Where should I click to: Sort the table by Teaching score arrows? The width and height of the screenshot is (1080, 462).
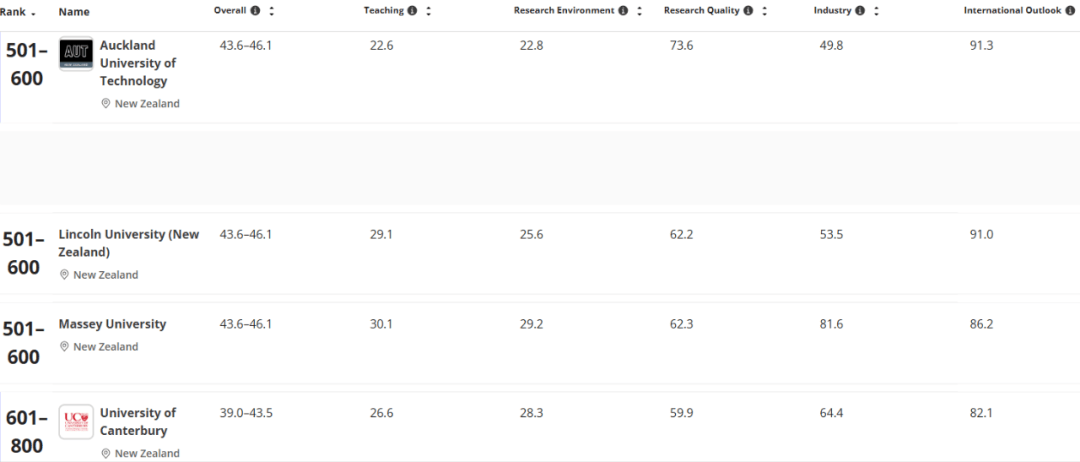(428, 11)
